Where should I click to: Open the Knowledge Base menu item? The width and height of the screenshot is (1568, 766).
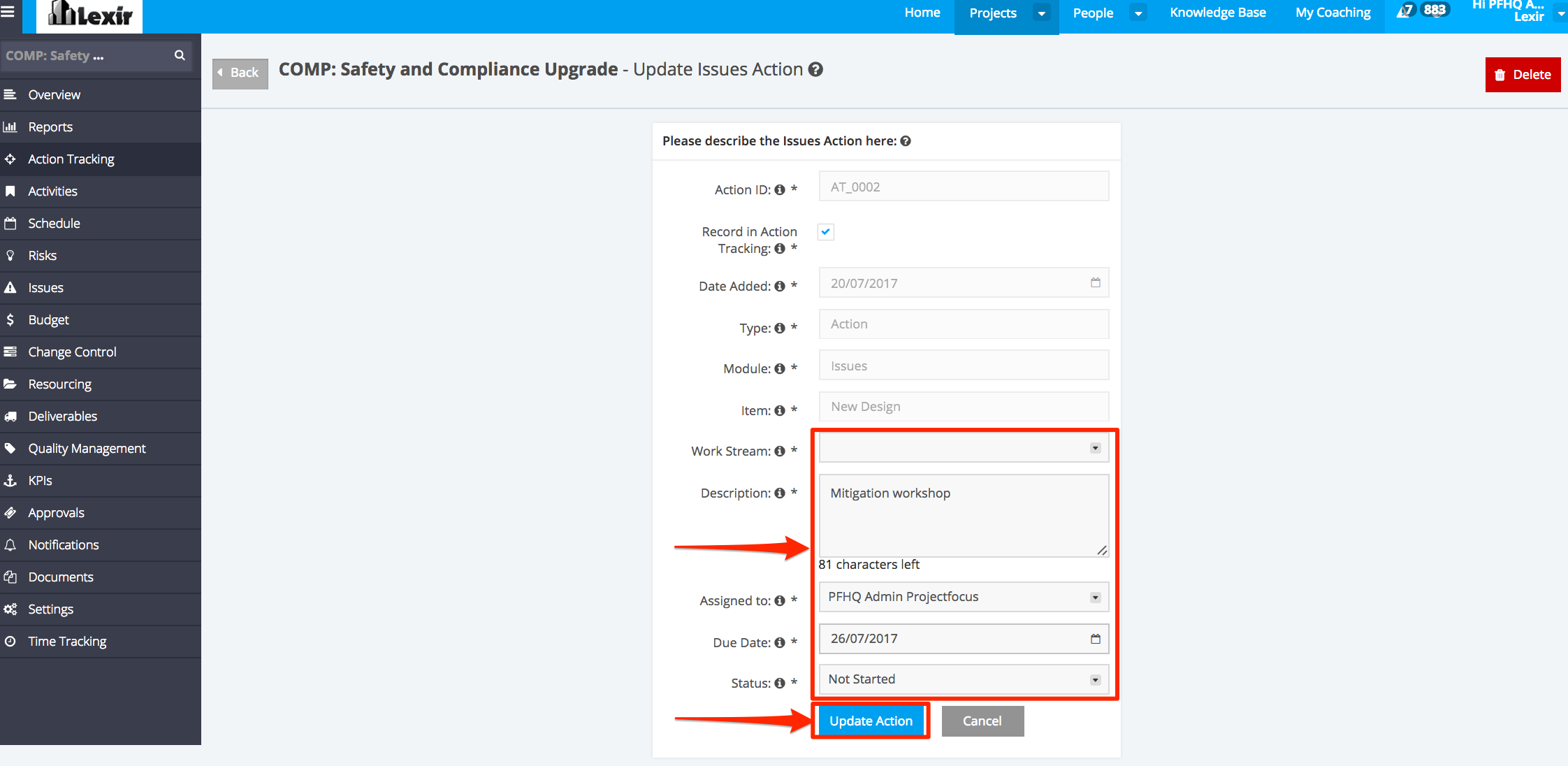1217,13
